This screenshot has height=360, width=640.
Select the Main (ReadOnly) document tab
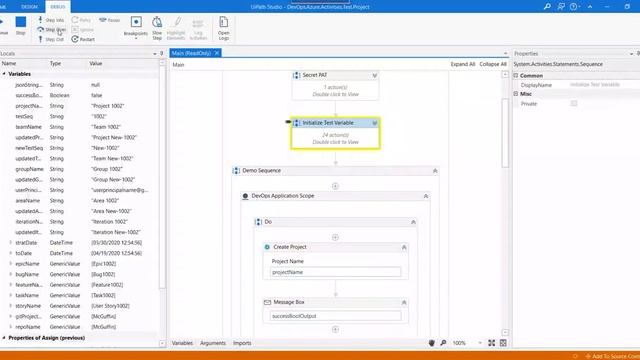click(x=191, y=53)
